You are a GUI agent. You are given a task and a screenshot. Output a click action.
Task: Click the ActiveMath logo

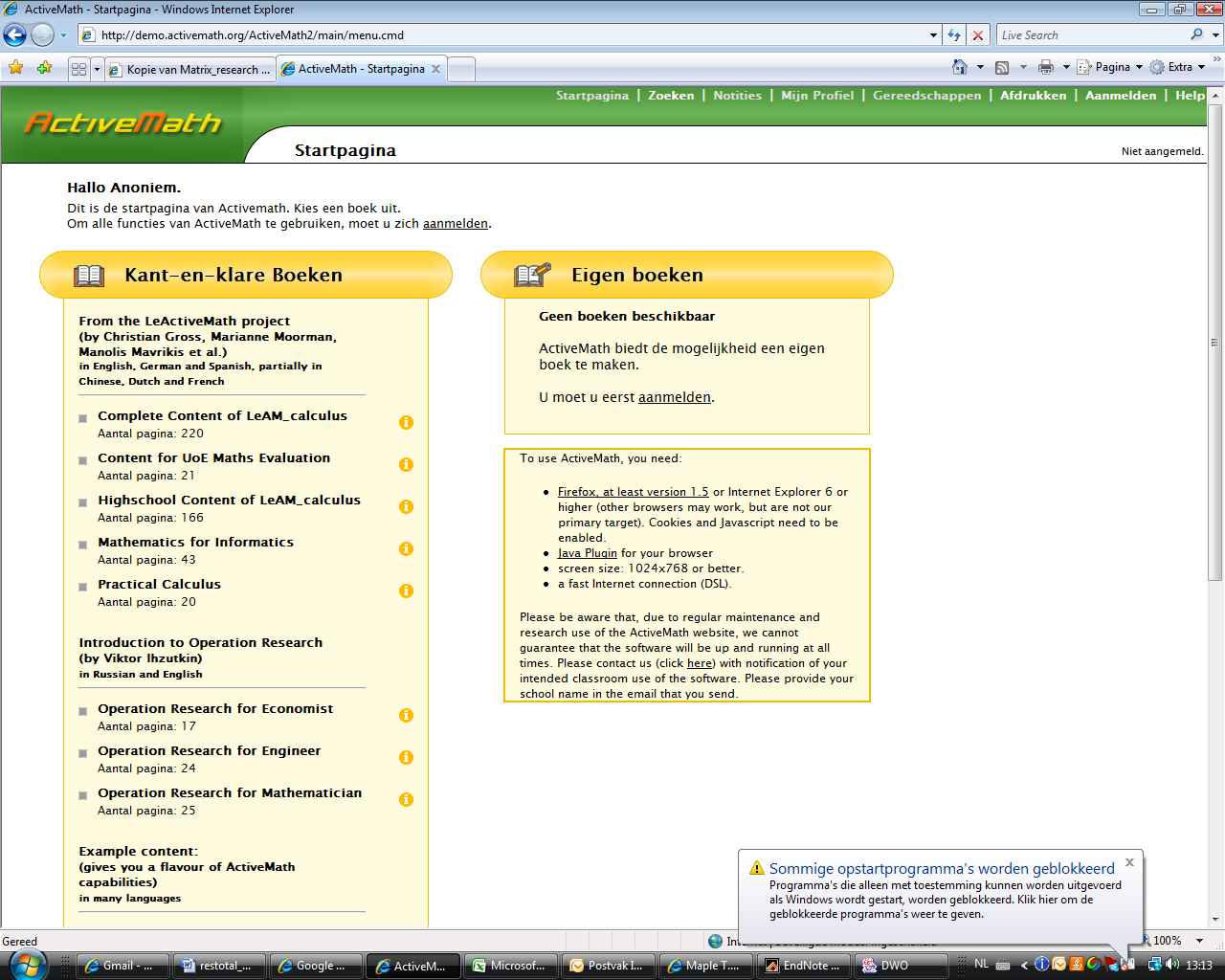pyautogui.click(x=122, y=122)
